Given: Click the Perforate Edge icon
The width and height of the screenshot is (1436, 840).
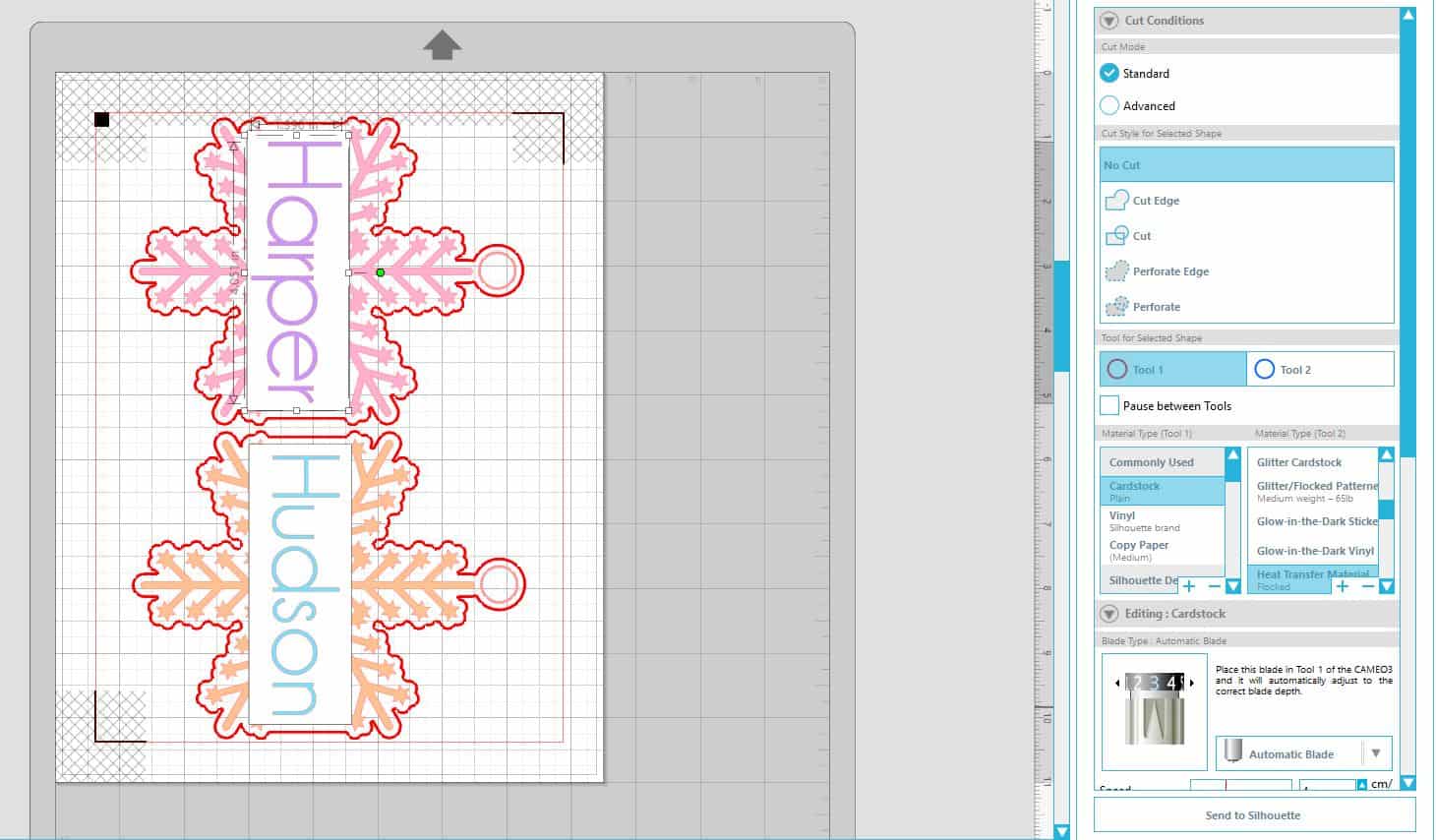Looking at the screenshot, I should coord(1116,270).
